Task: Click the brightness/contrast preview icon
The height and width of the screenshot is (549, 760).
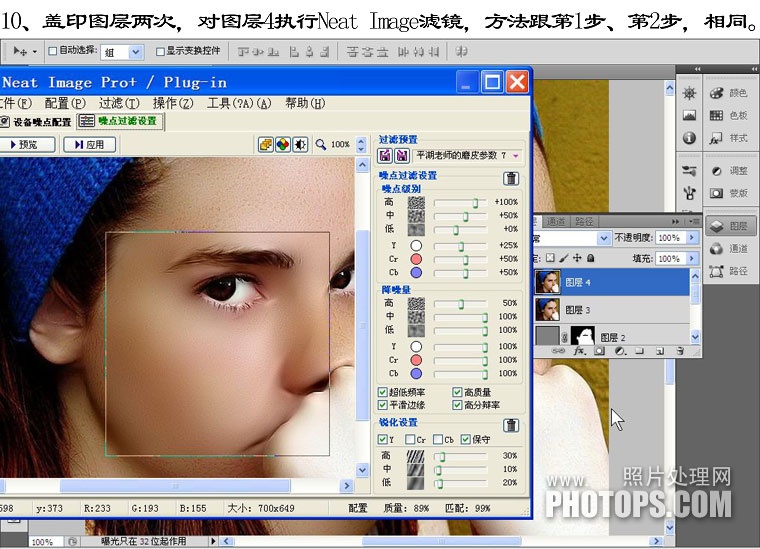Action: pyautogui.click(x=300, y=144)
